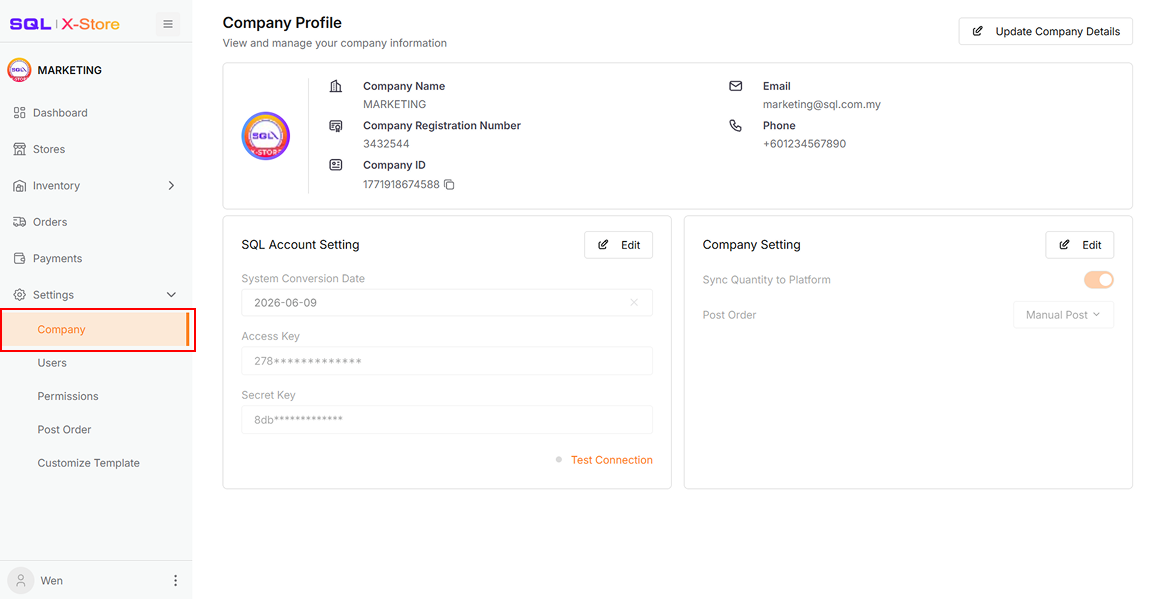Click the Company Registration Number certificate icon

coord(336,125)
